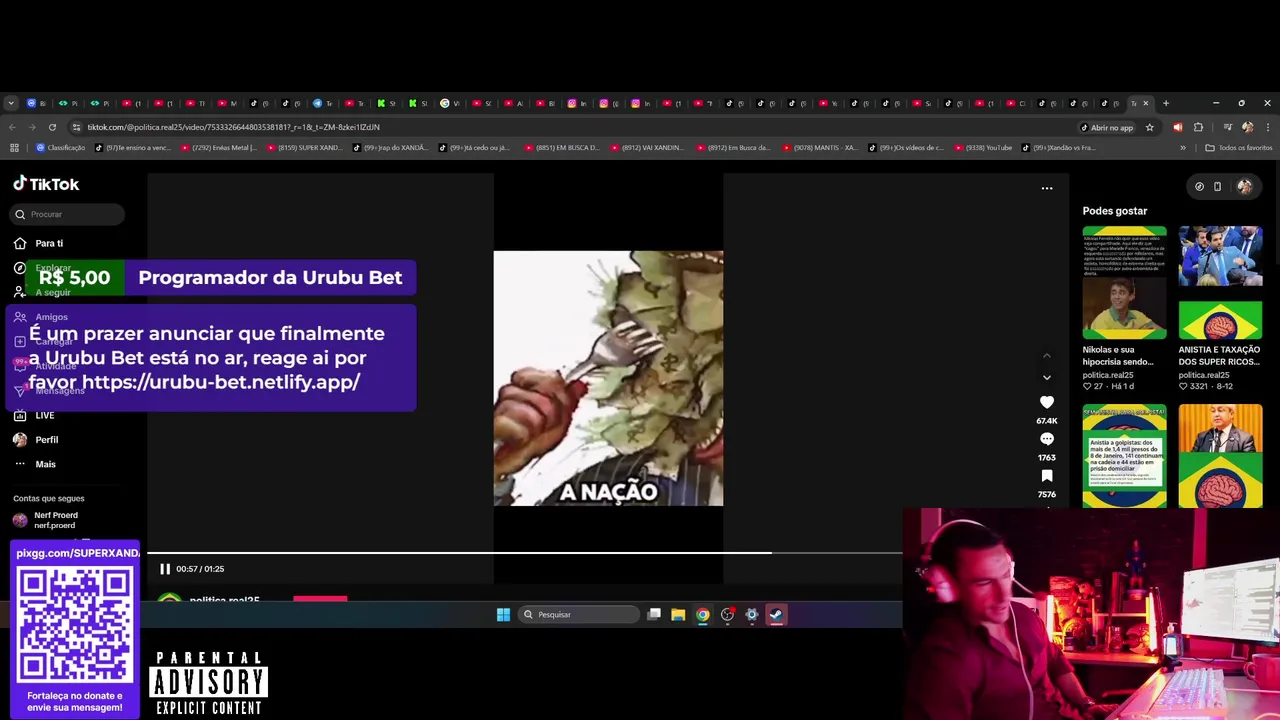1280x720 pixels.
Task: Open (9338) YouTube bookmark
Action: click(982, 148)
